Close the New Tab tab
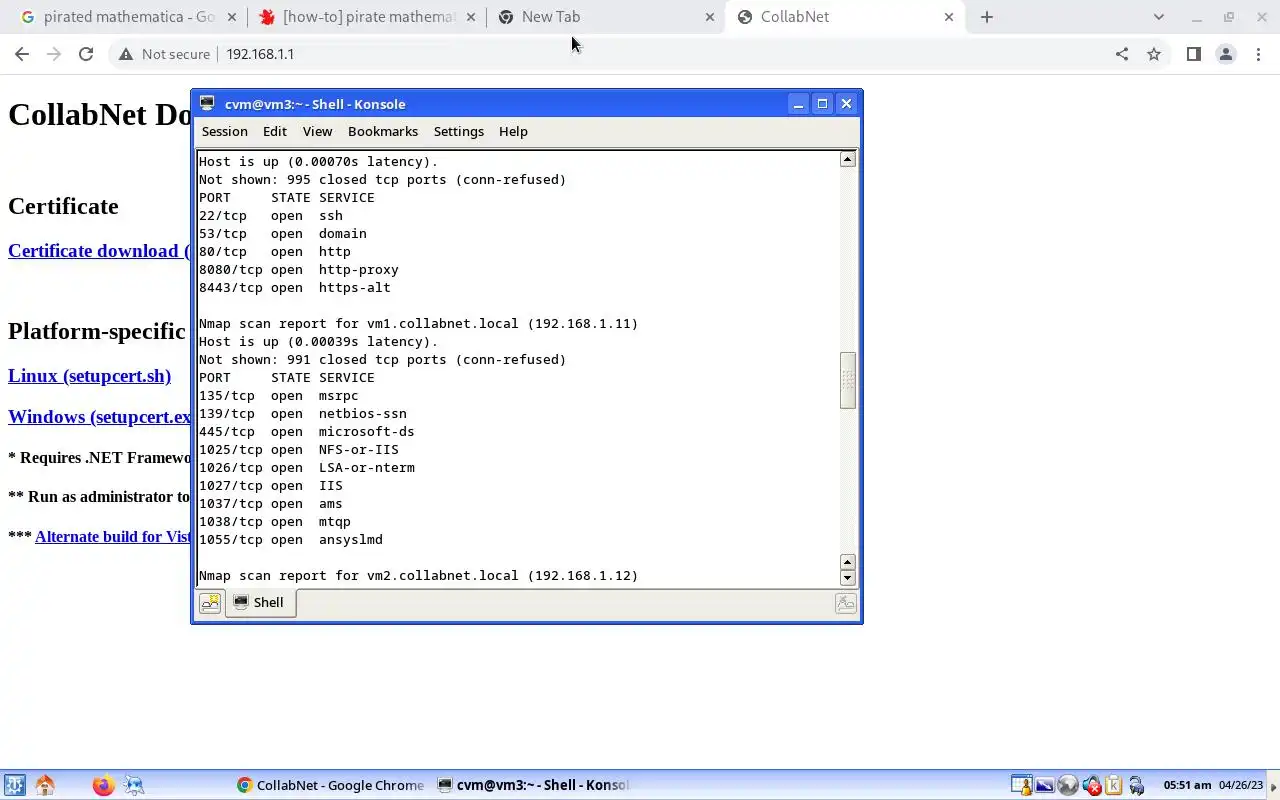Screen dimensions: 1280x800 point(710,17)
